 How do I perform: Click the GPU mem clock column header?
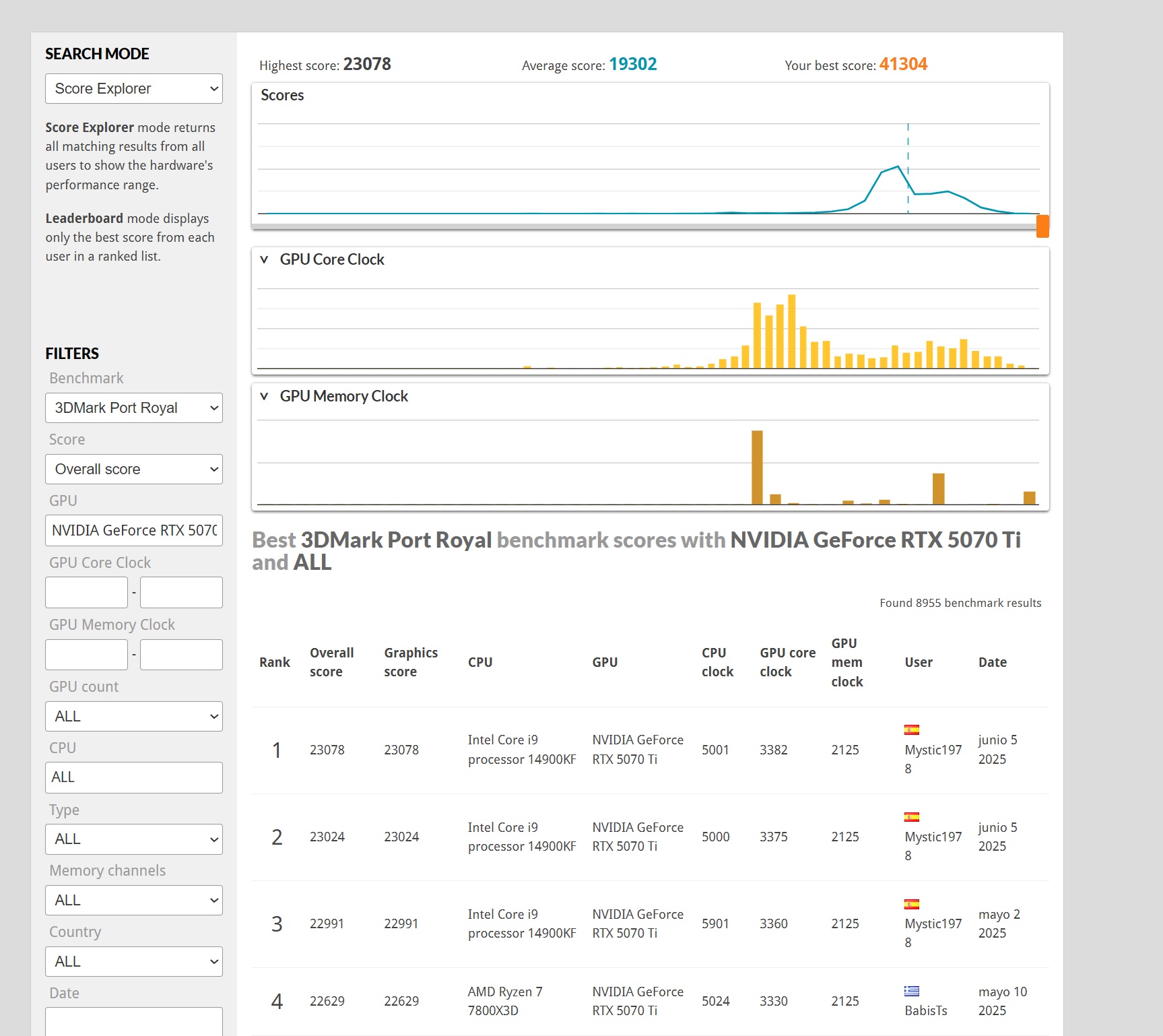(x=847, y=662)
